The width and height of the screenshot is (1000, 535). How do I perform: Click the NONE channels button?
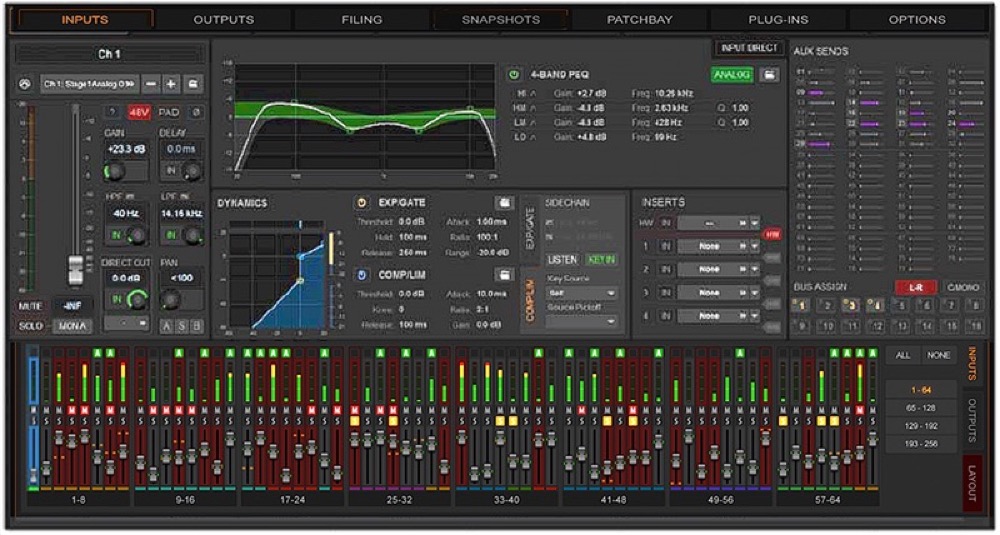[x=938, y=355]
